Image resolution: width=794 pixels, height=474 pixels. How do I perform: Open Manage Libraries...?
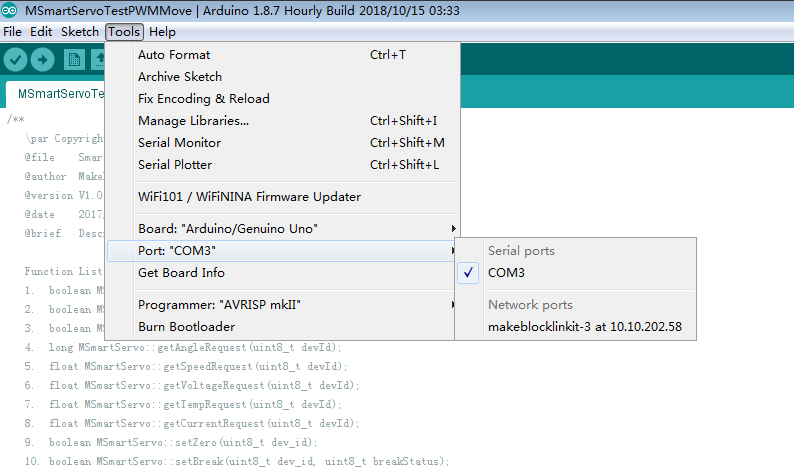282,121
